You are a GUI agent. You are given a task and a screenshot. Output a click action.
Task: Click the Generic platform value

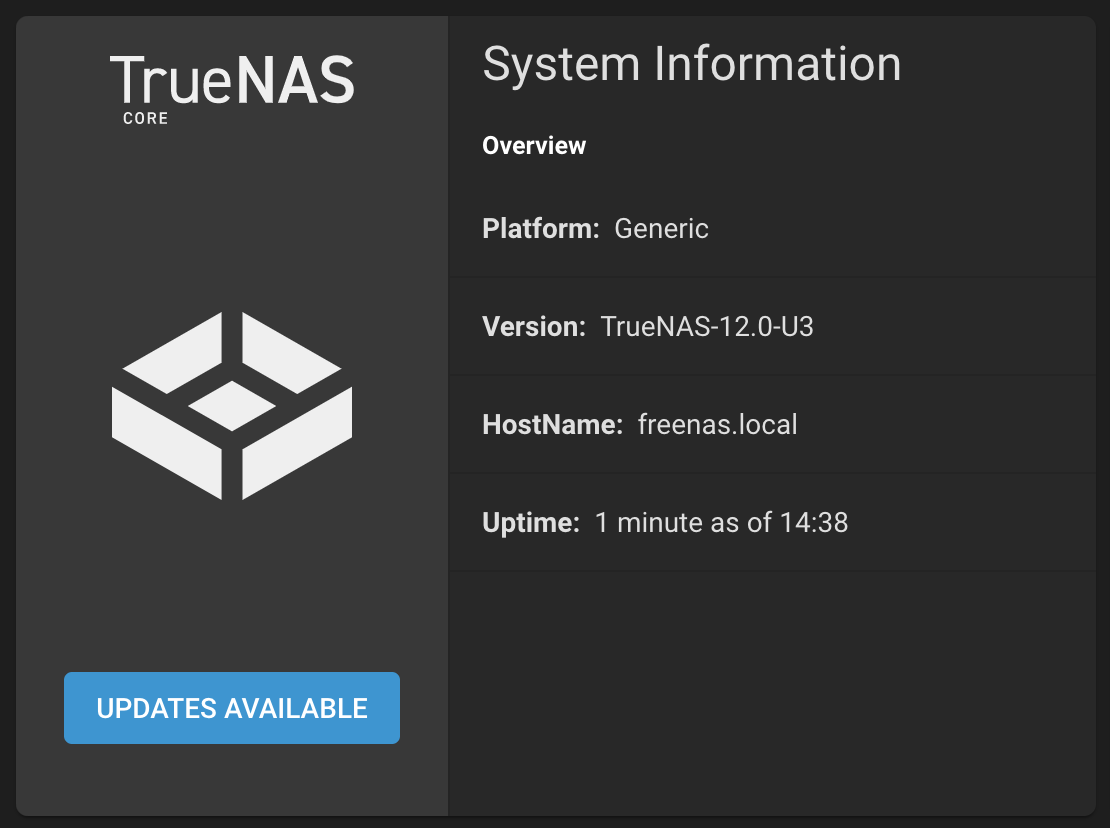[661, 229]
